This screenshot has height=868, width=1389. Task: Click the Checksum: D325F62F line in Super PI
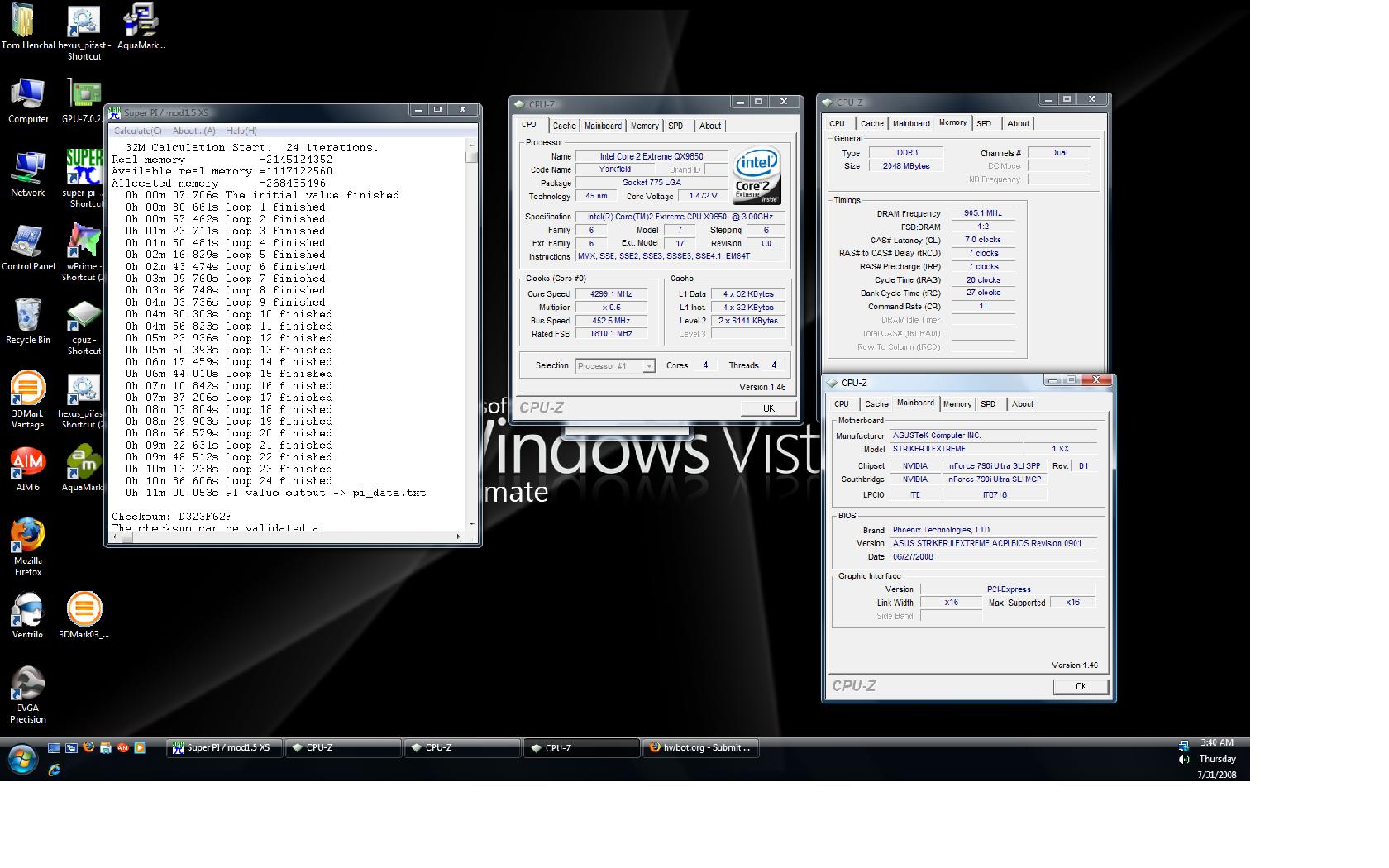[x=172, y=517]
